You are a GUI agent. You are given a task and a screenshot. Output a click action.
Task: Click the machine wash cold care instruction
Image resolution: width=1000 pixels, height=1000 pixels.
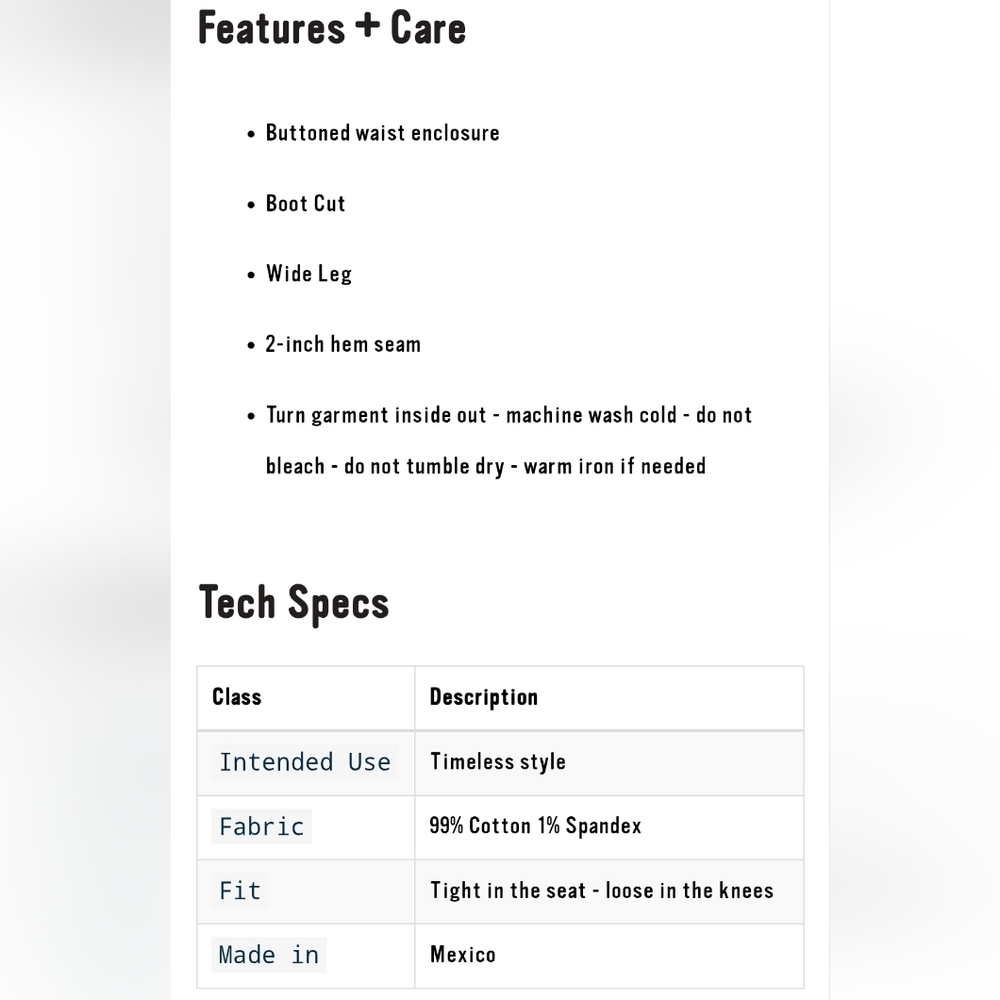click(x=591, y=415)
